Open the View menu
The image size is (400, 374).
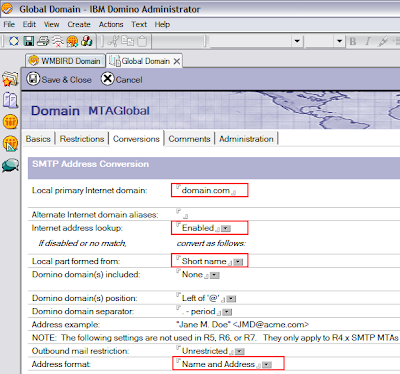point(51,24)
